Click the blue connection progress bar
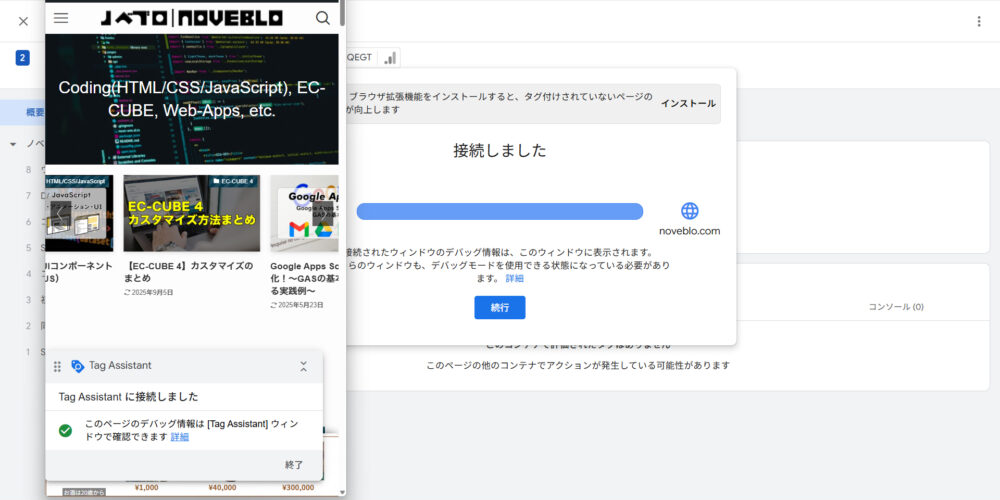The image size is (1000, 500). click(499, 211)
